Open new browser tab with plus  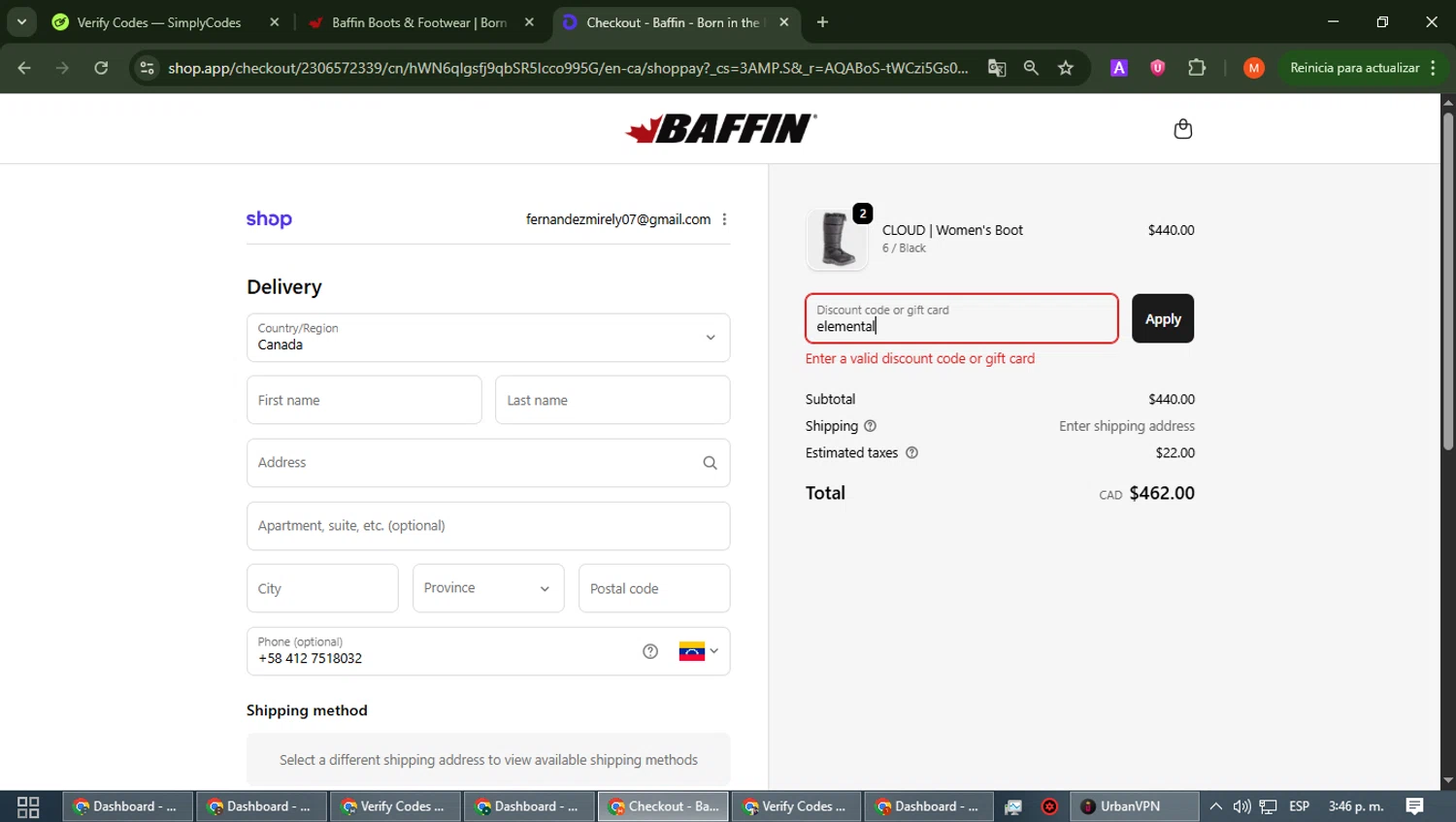[822, 22]
